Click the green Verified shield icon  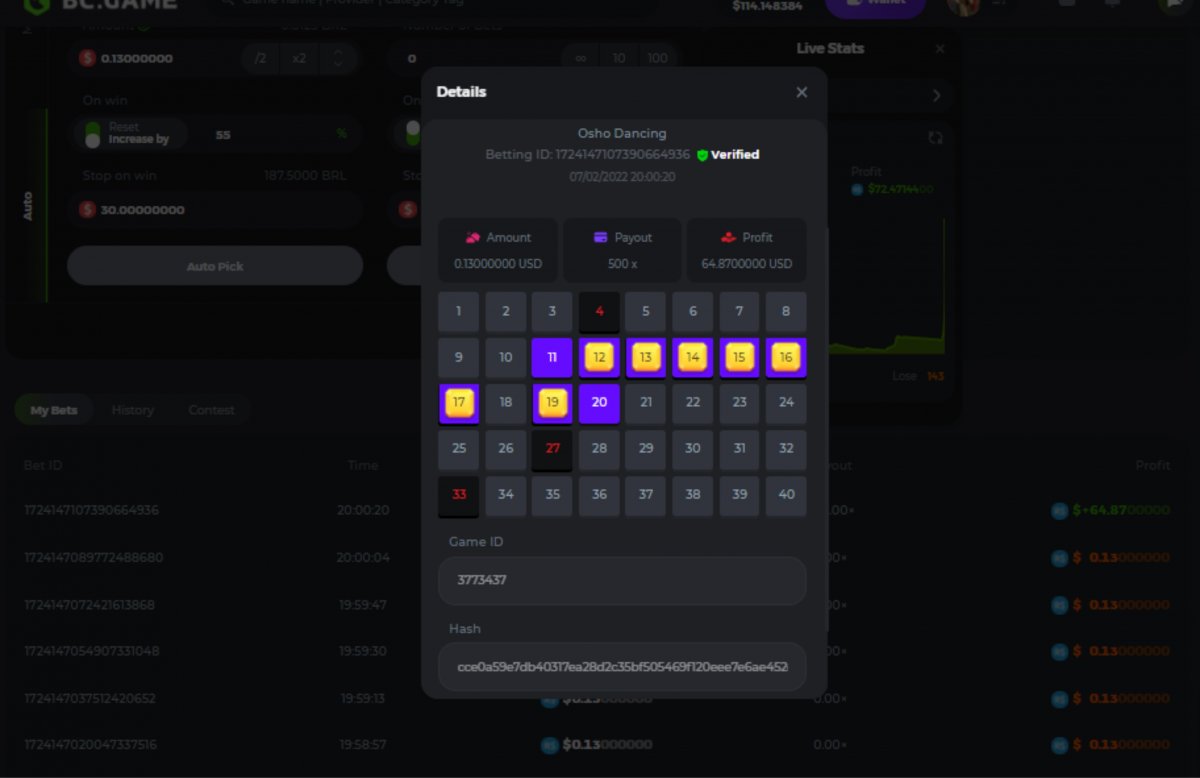pos(702,155)
